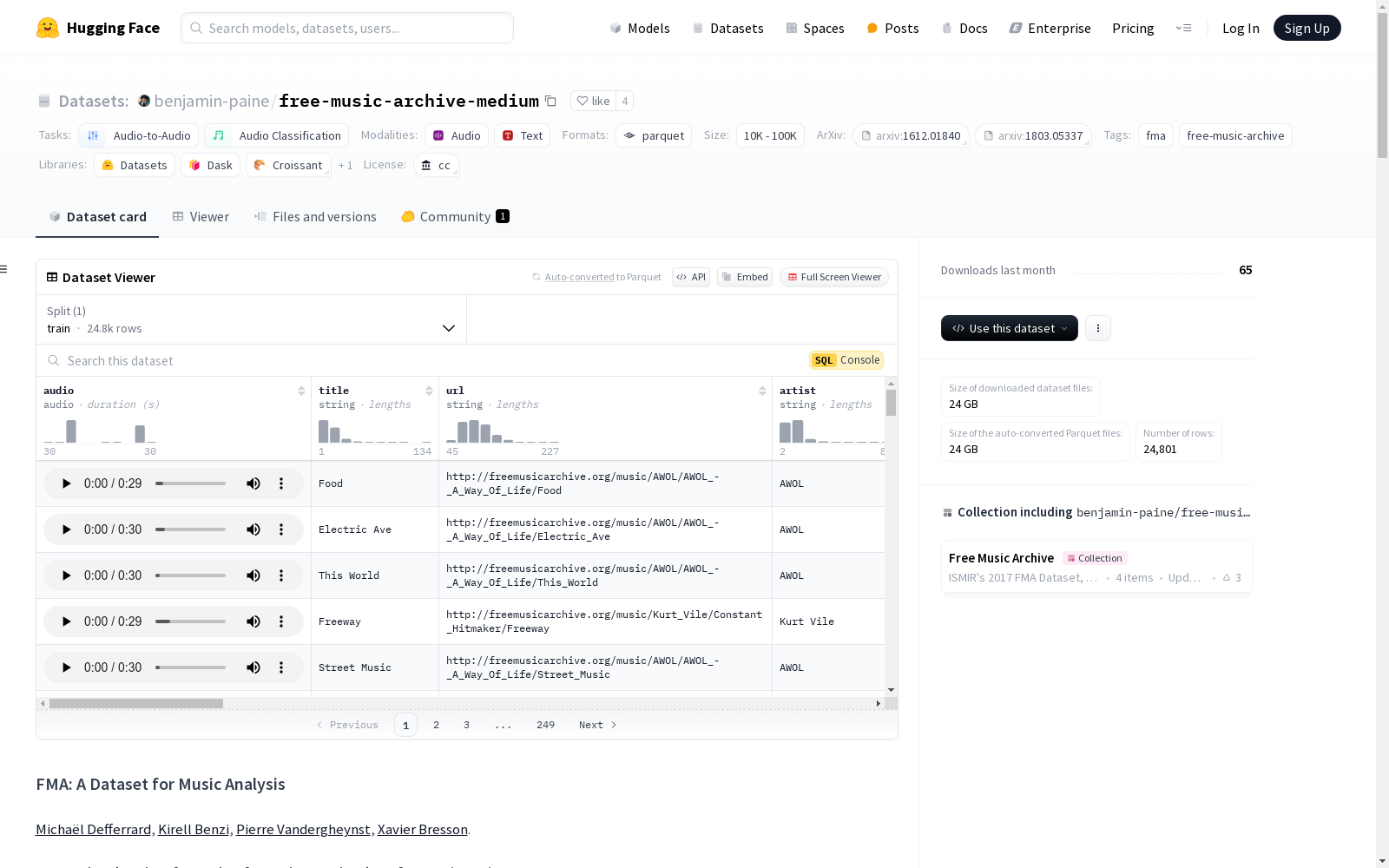This screenshot has height=868, width=1389.
Task: Mute the Freeway row audio
Action: [x=253, y=621]
